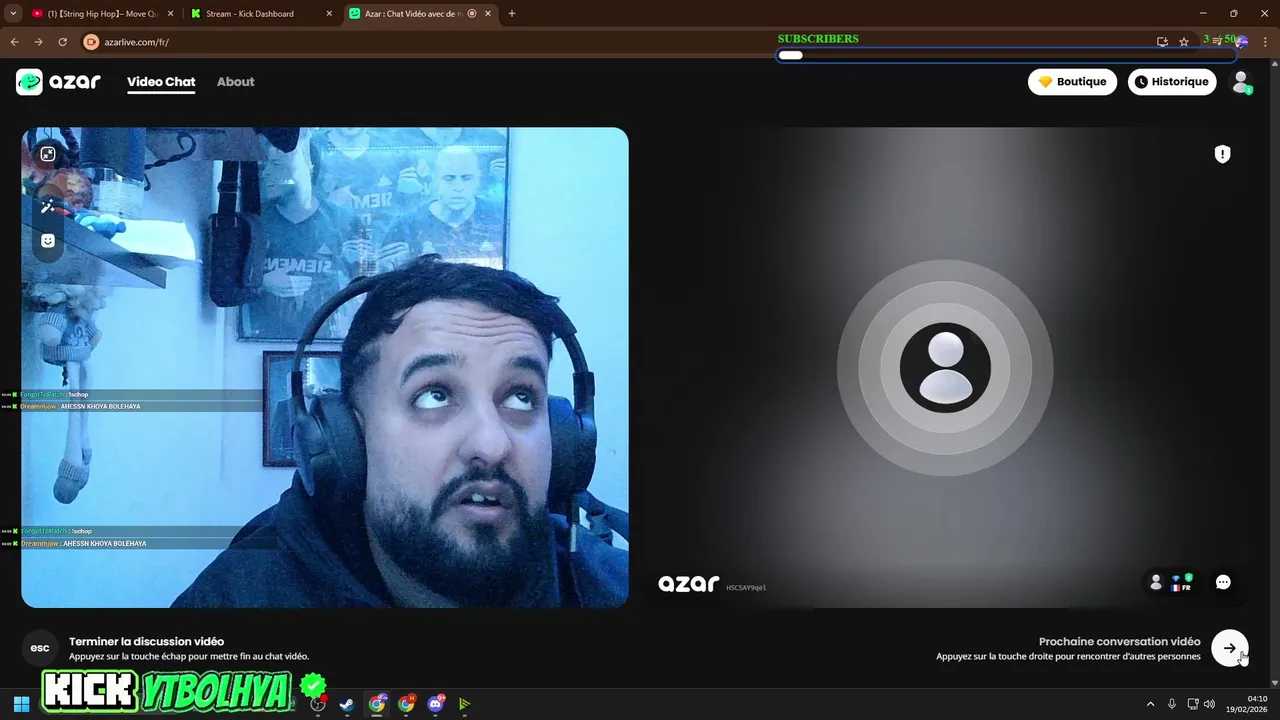
Task: Open a new browser tab
Action: 512,14
